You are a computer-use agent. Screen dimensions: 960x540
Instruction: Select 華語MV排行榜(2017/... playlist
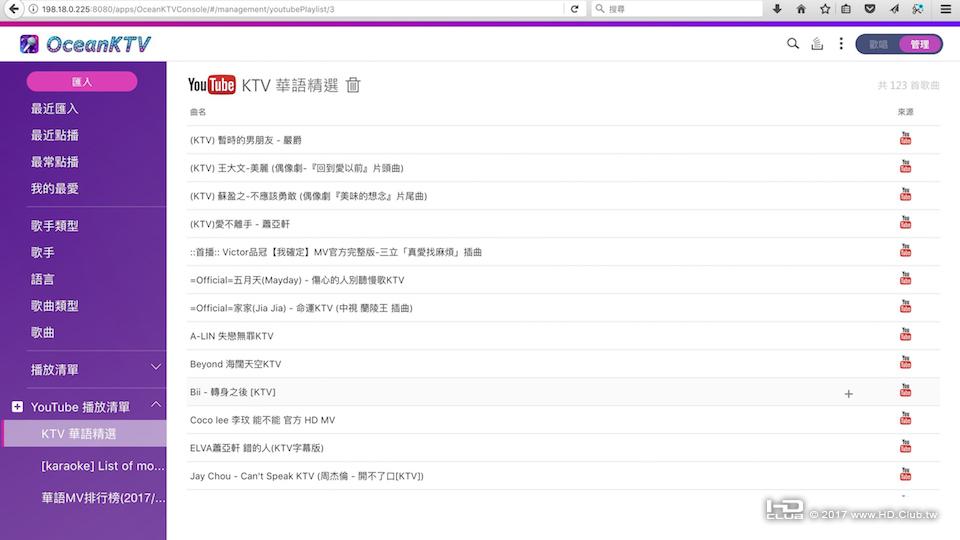(103, 498)
